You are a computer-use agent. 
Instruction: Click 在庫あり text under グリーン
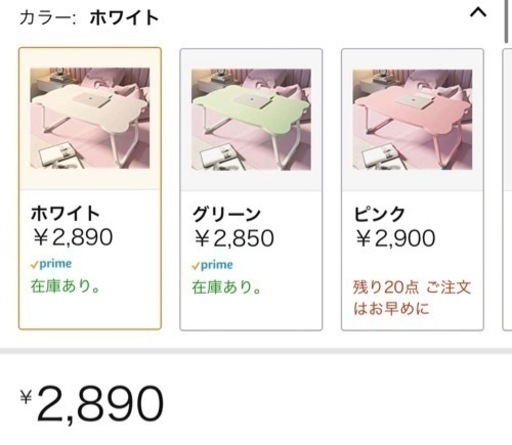[227, 287]
